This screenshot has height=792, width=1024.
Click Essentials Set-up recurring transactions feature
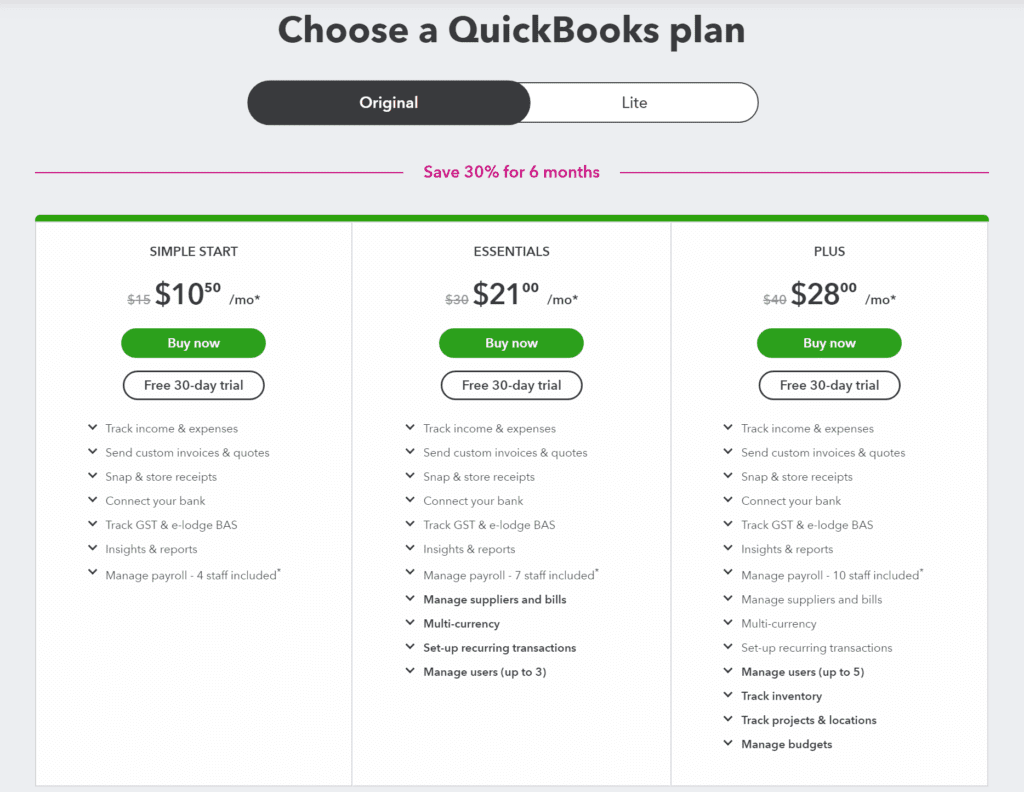500,648
